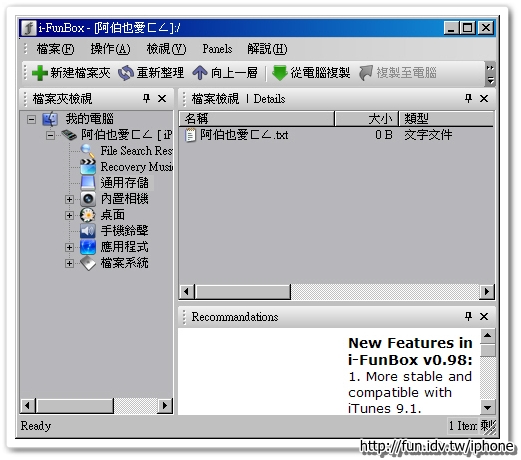Click the File Search Results magnifier icon
Screen dimensions: 521x460
[x=88, y=151]
